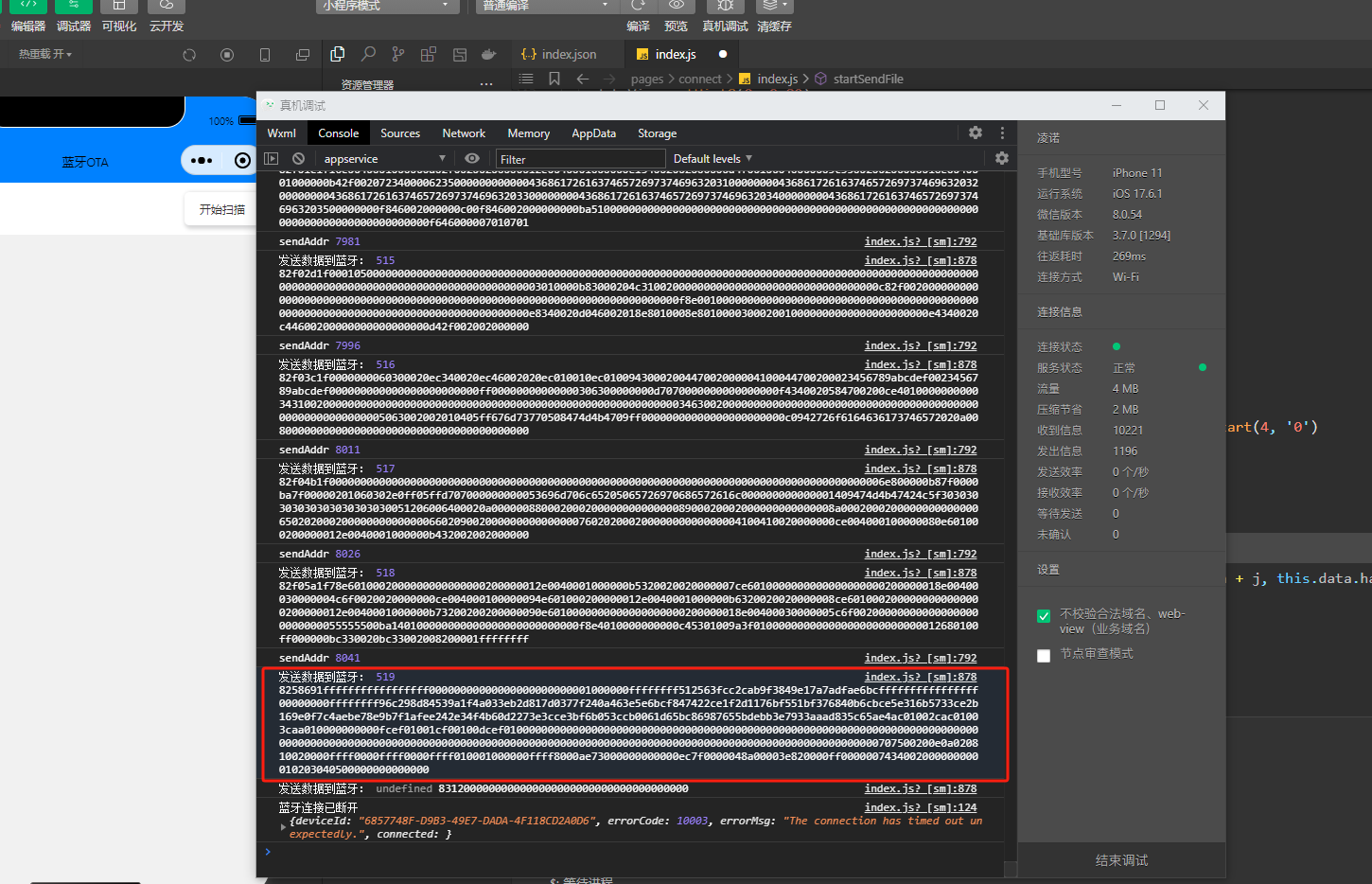Toggle 不校验合法域名 checkbox

(x=1044, y=616)
